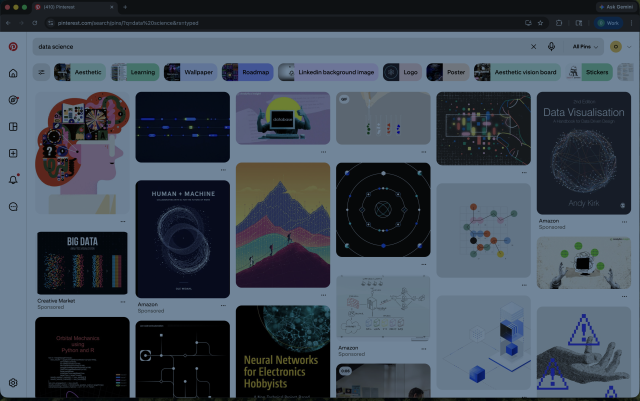Clear the search field with X
Image resolution: width=640 pixels, height=401 pixels.
pos(533,47)
